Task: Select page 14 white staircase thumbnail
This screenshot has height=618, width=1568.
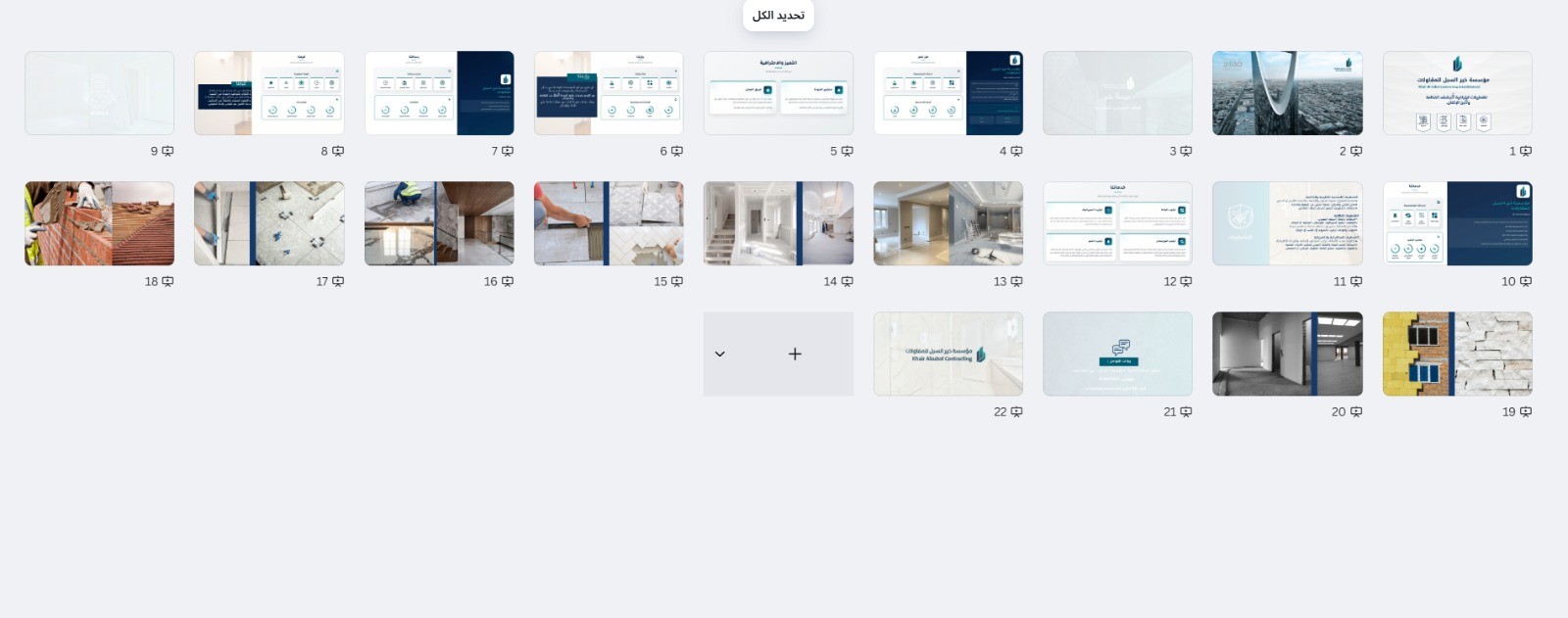Action: 778,223
